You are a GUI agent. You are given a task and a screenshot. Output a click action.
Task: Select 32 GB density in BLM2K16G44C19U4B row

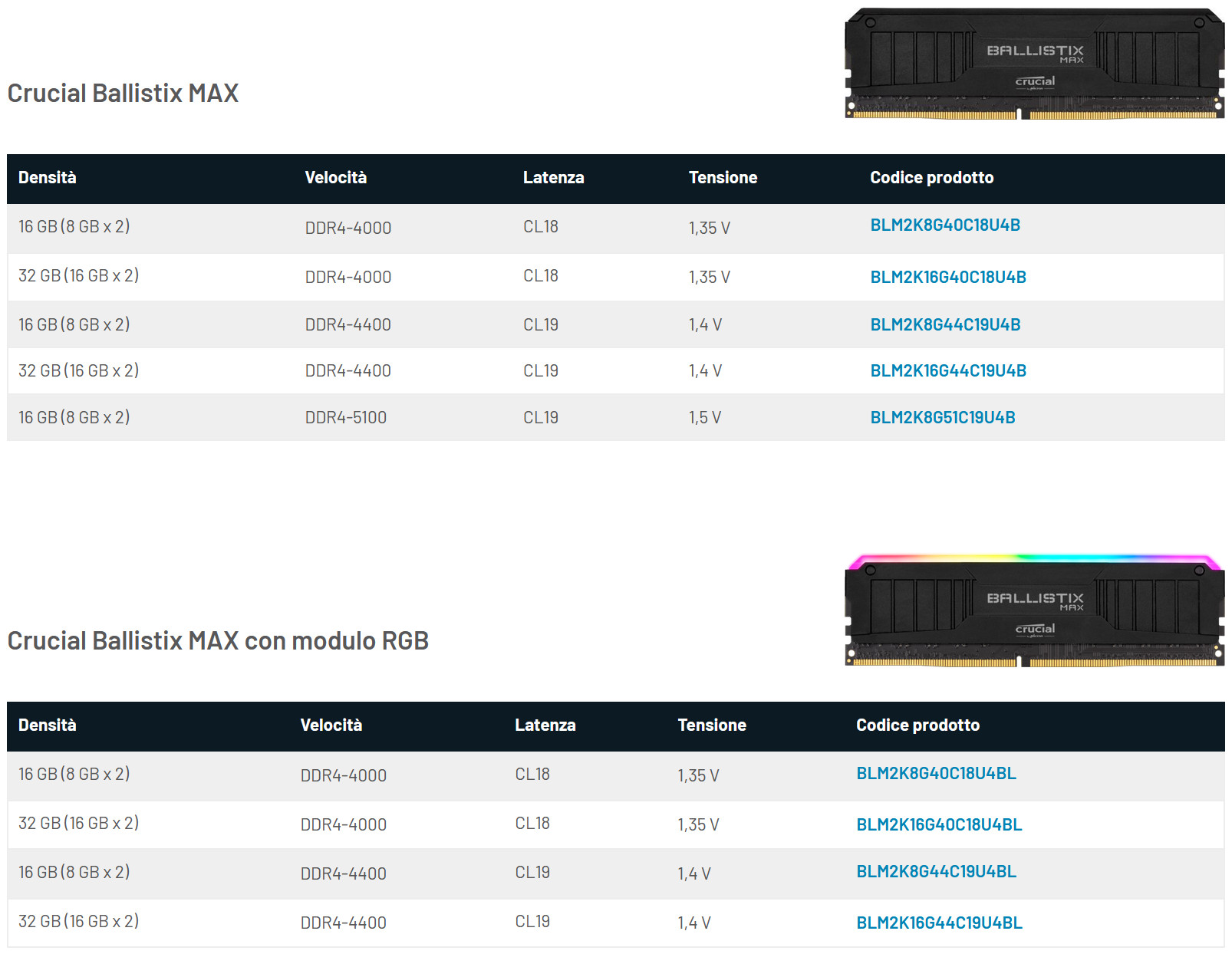point(79,371)
